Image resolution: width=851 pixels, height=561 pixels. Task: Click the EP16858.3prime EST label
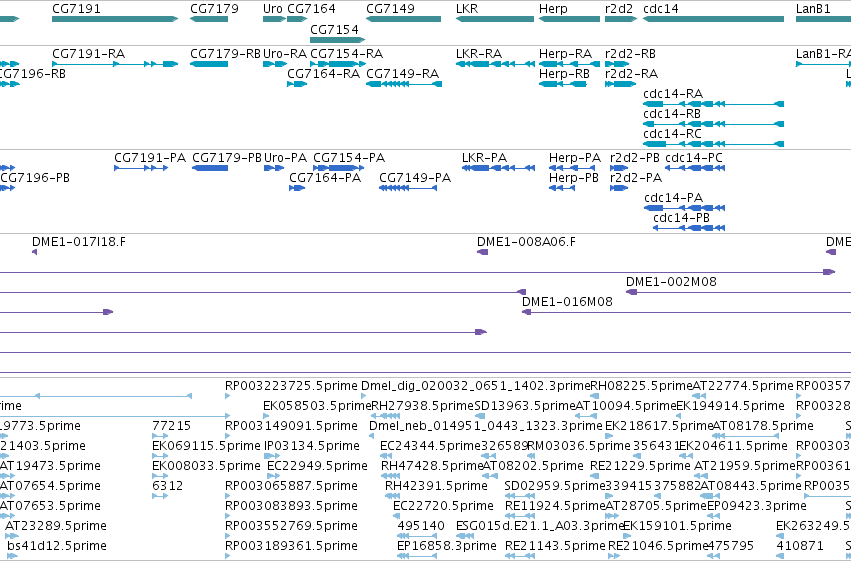pyautogui.click(x=447, y=546)
